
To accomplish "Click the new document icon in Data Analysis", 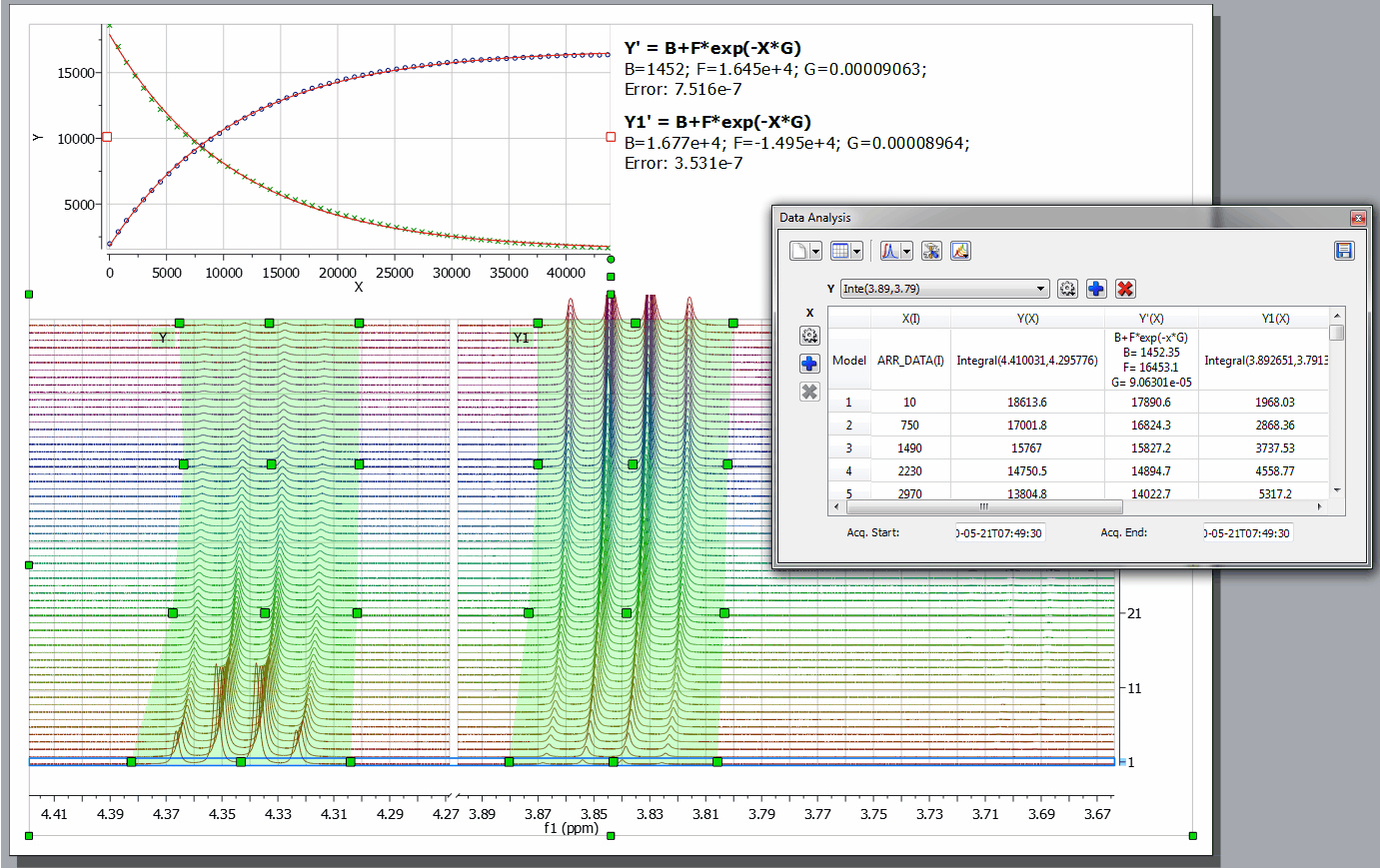I will pos(799,251).
